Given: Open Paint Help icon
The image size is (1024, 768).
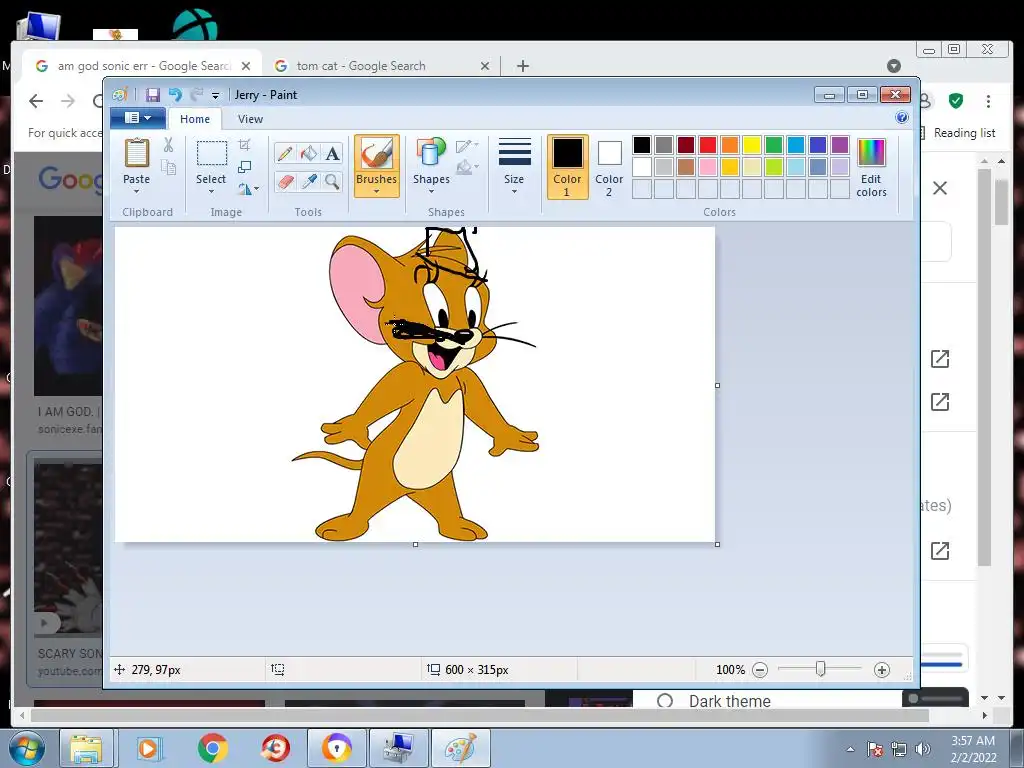Looking at the screenshot, I should (x=901, y=118).
